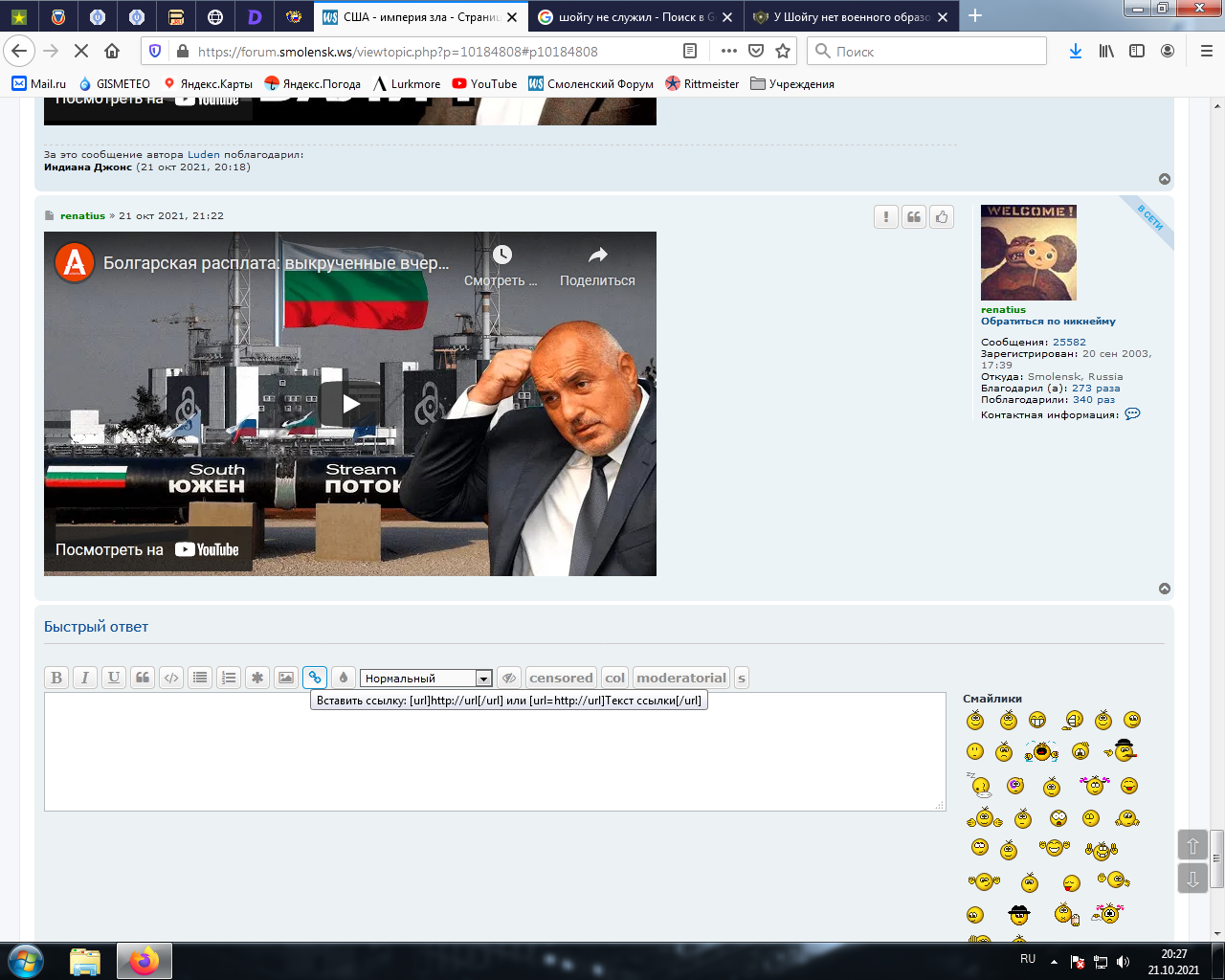This screenshot has height=980, width=1225.
Task: Focus the Firefox search box 'Поиск'
Action: click(x=926, y=51)
